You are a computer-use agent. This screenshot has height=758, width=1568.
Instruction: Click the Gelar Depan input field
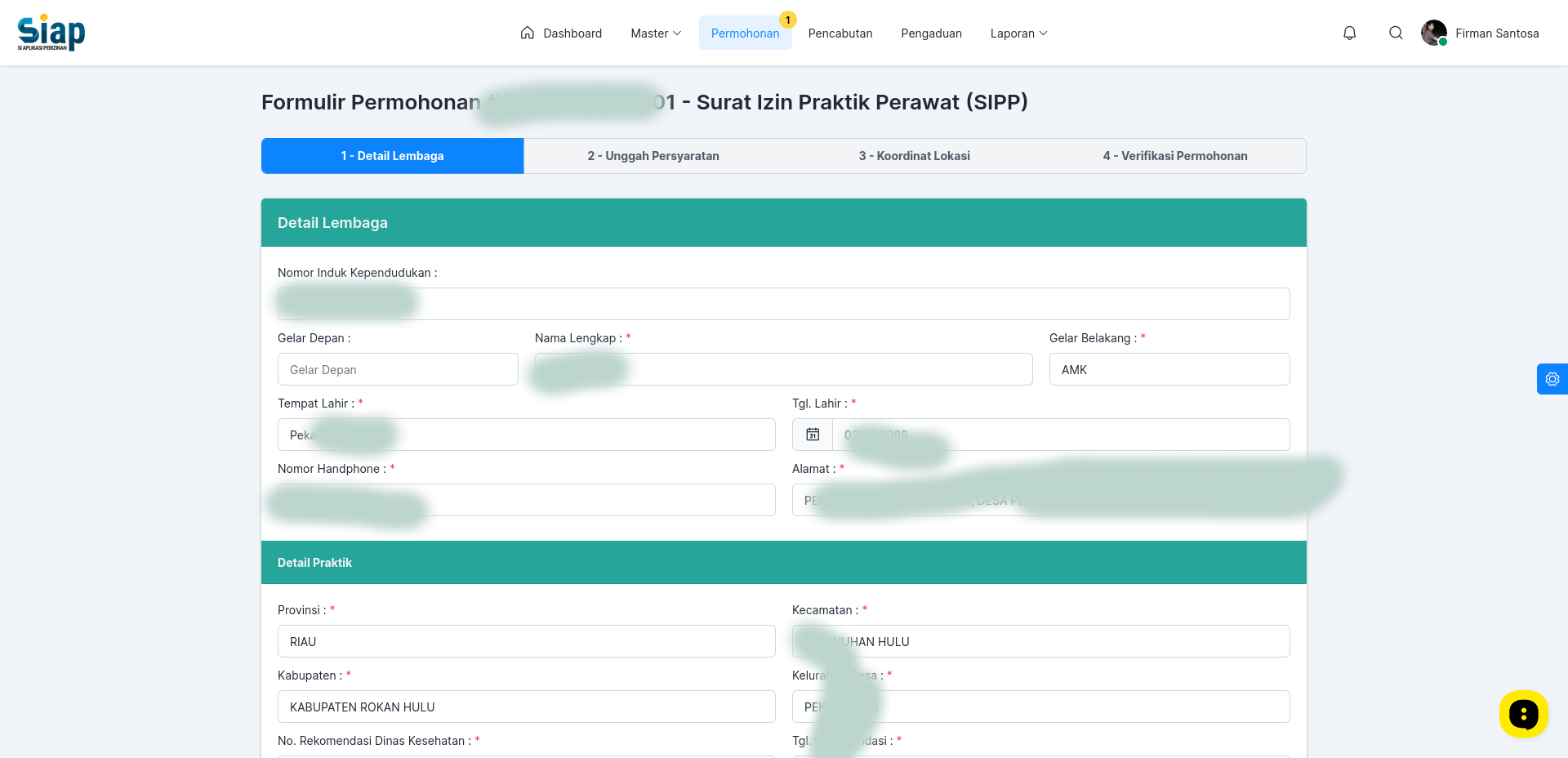point(398,369)
